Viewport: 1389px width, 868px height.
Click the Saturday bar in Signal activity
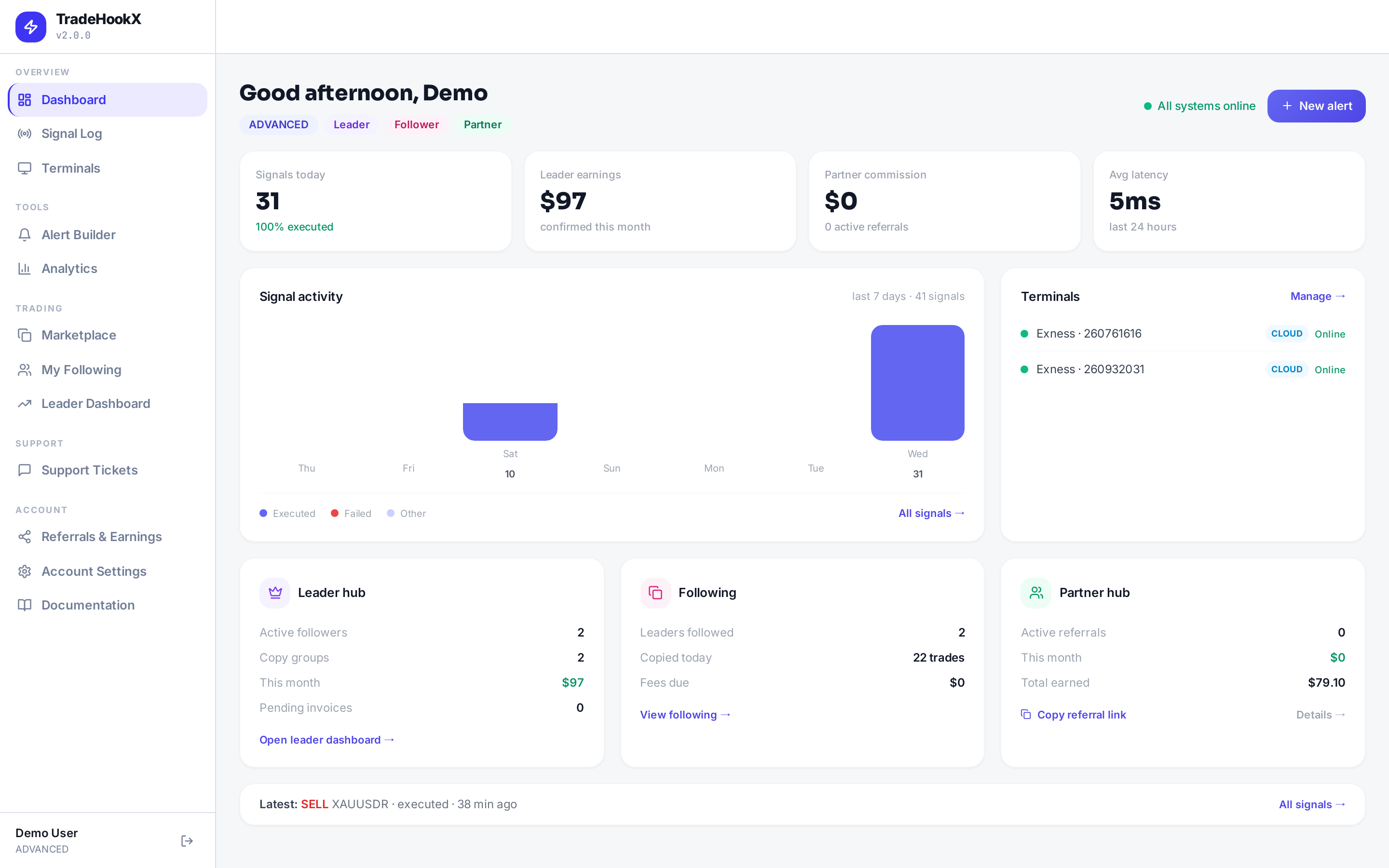510,422
